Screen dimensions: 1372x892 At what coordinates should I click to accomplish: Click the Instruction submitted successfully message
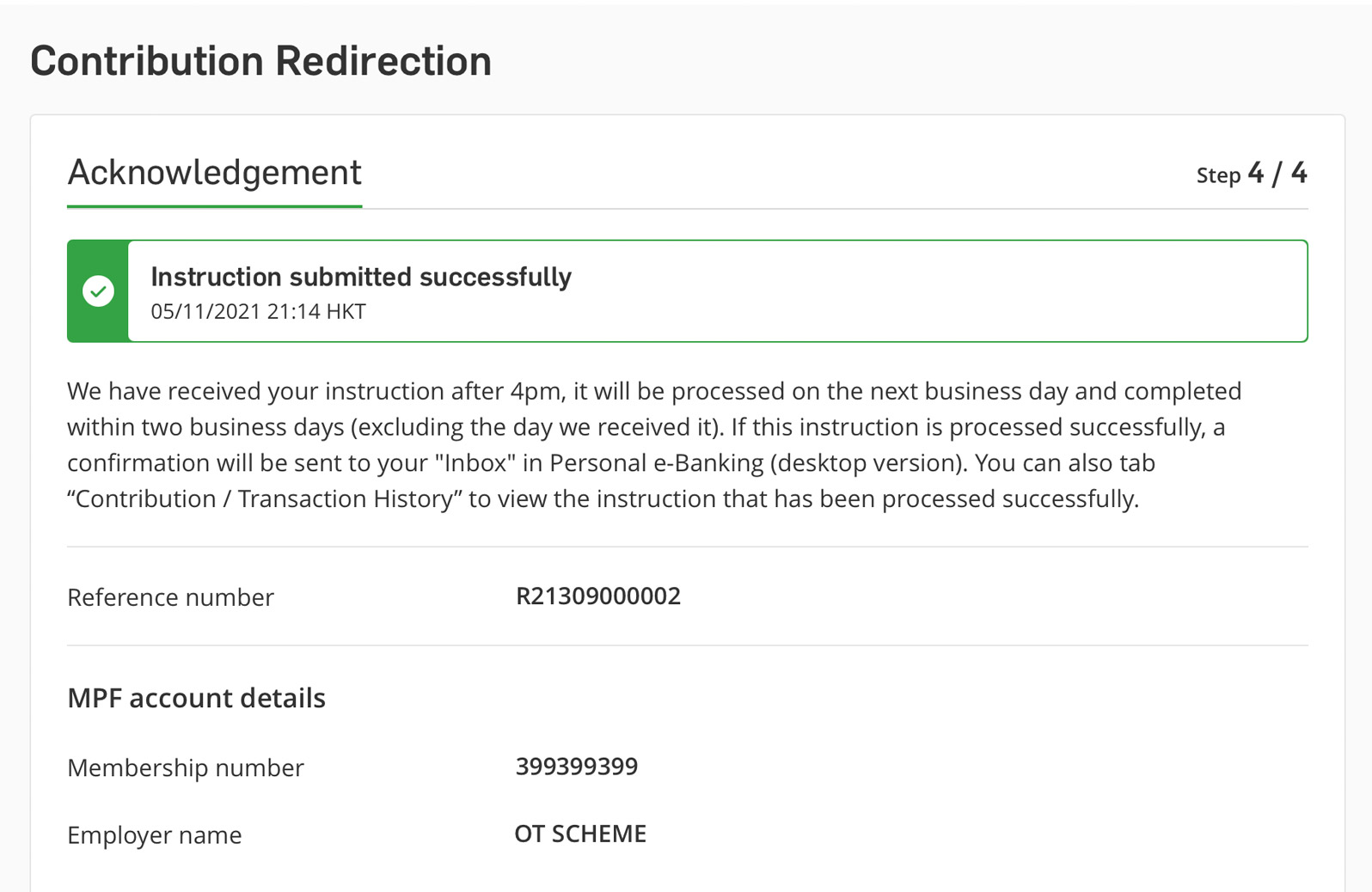coord(361,277)
